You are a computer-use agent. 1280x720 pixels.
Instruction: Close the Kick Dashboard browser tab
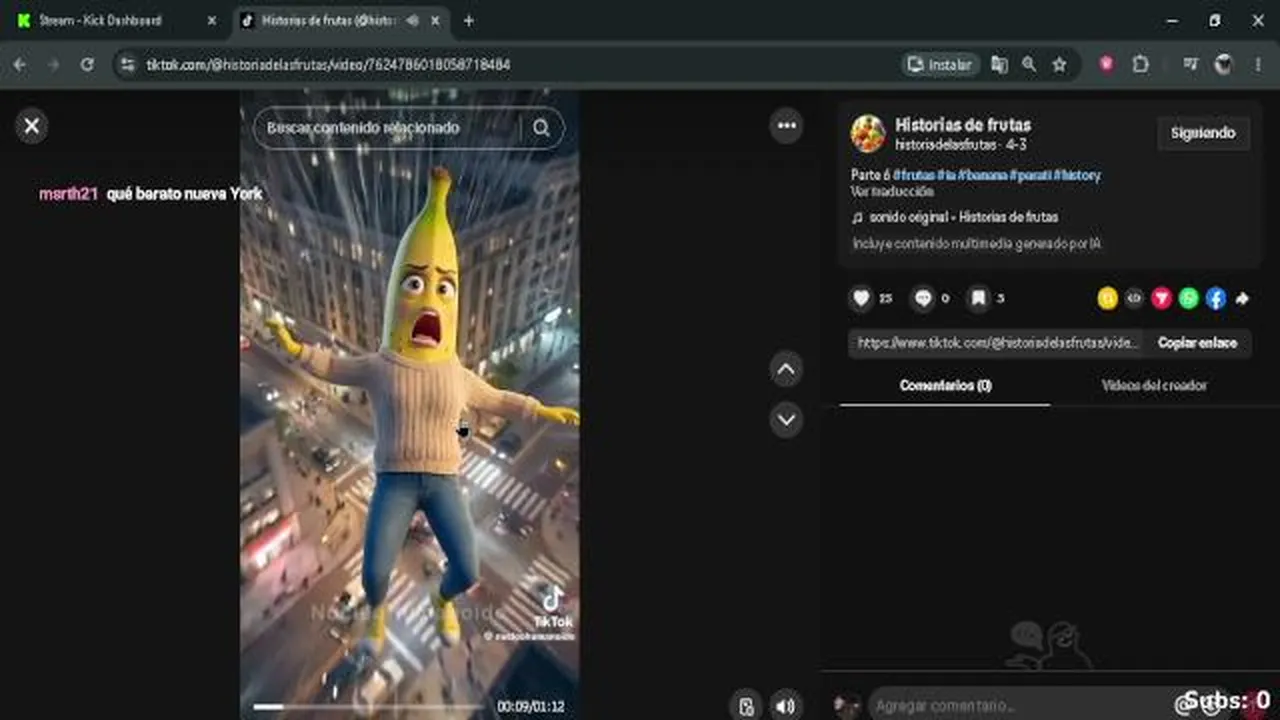[211, 20]
